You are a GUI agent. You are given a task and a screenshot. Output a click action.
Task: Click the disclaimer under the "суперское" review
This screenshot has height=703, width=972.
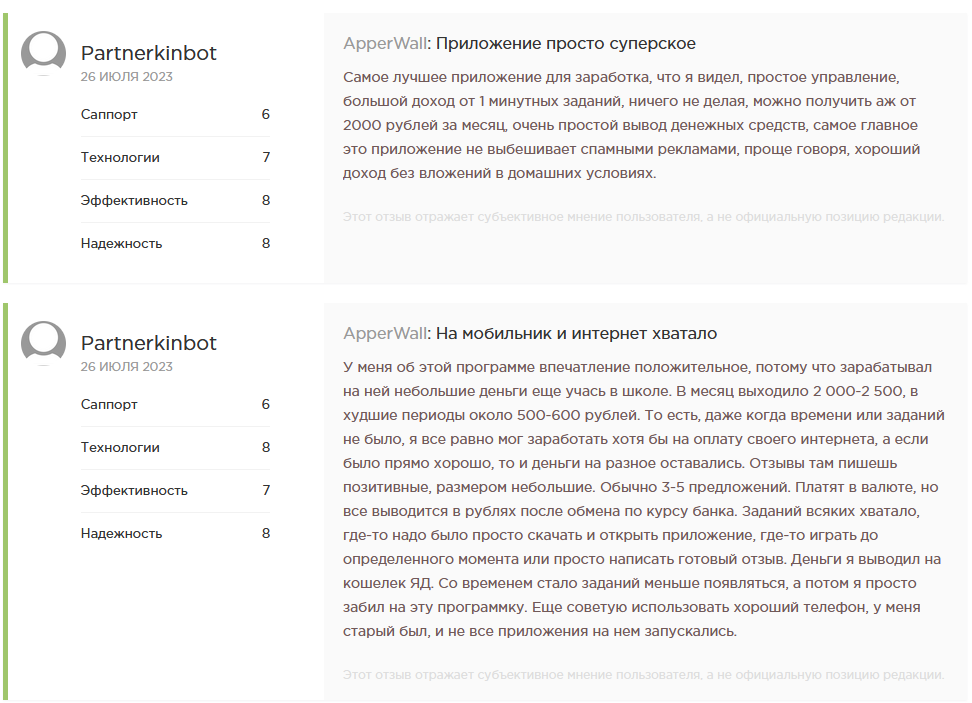click(643, 217)
